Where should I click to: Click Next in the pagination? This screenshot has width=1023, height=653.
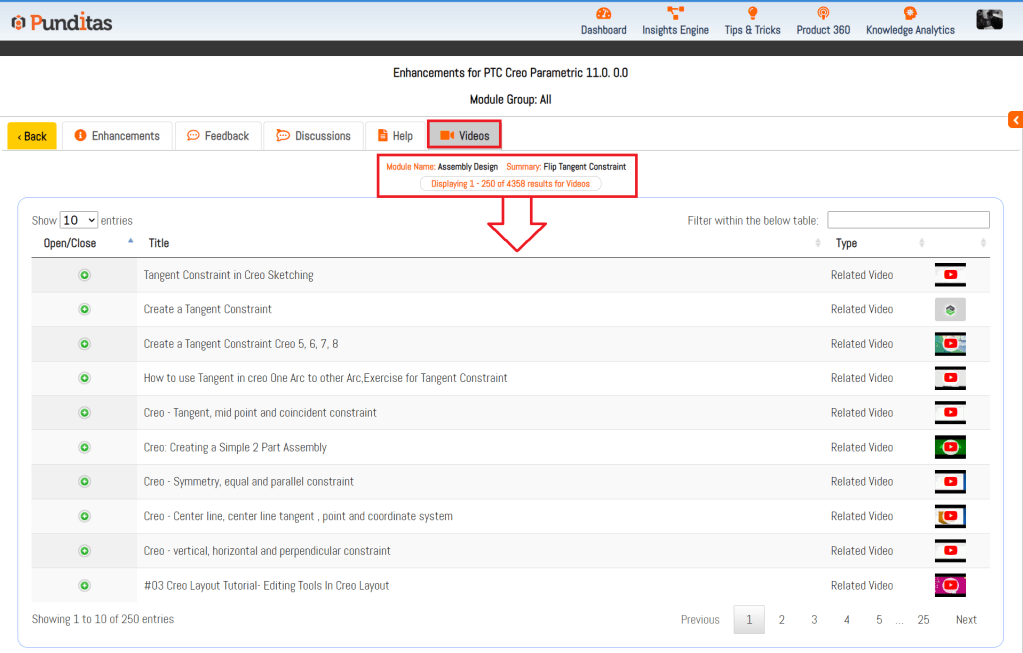pos(965,620)
